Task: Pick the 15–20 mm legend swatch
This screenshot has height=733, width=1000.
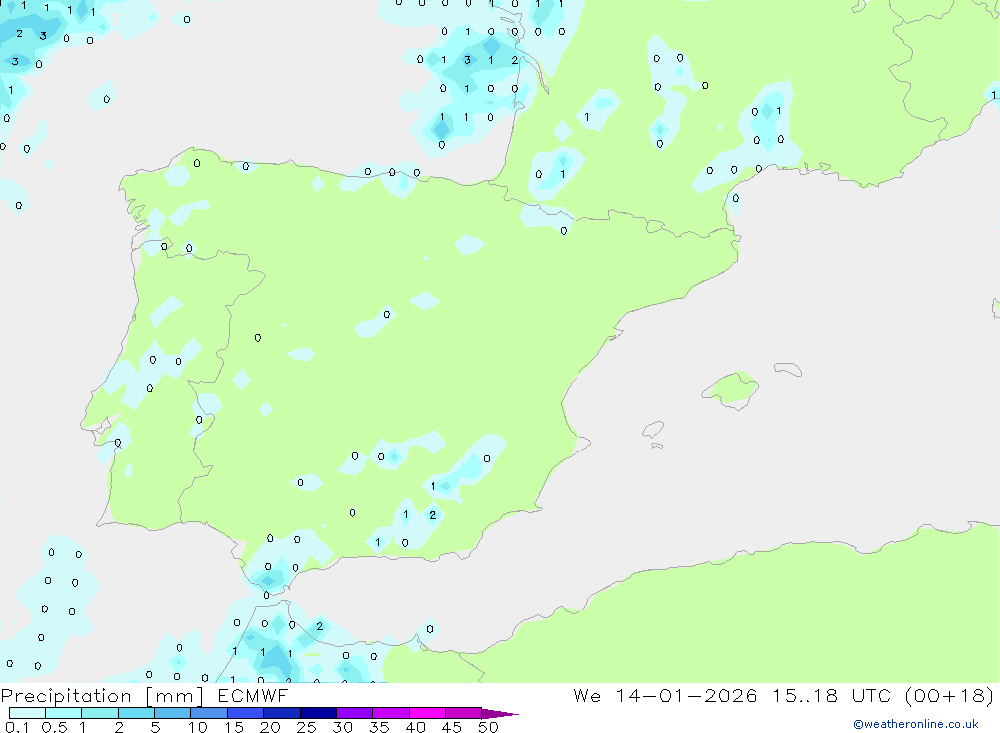Action: click(x=246, y=713)
